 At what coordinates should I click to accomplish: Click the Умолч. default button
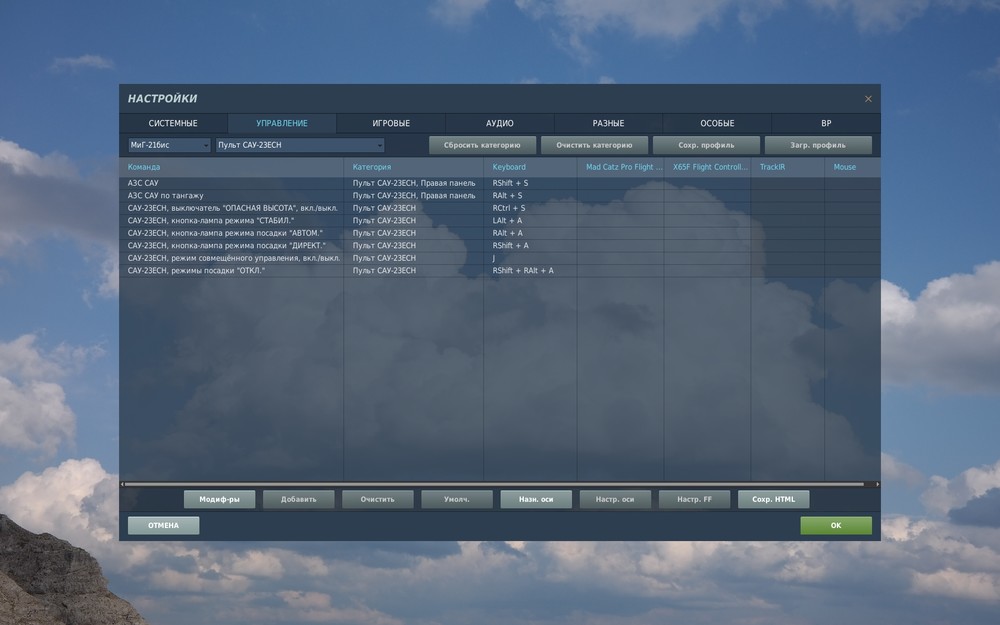(x=457, y=499)
